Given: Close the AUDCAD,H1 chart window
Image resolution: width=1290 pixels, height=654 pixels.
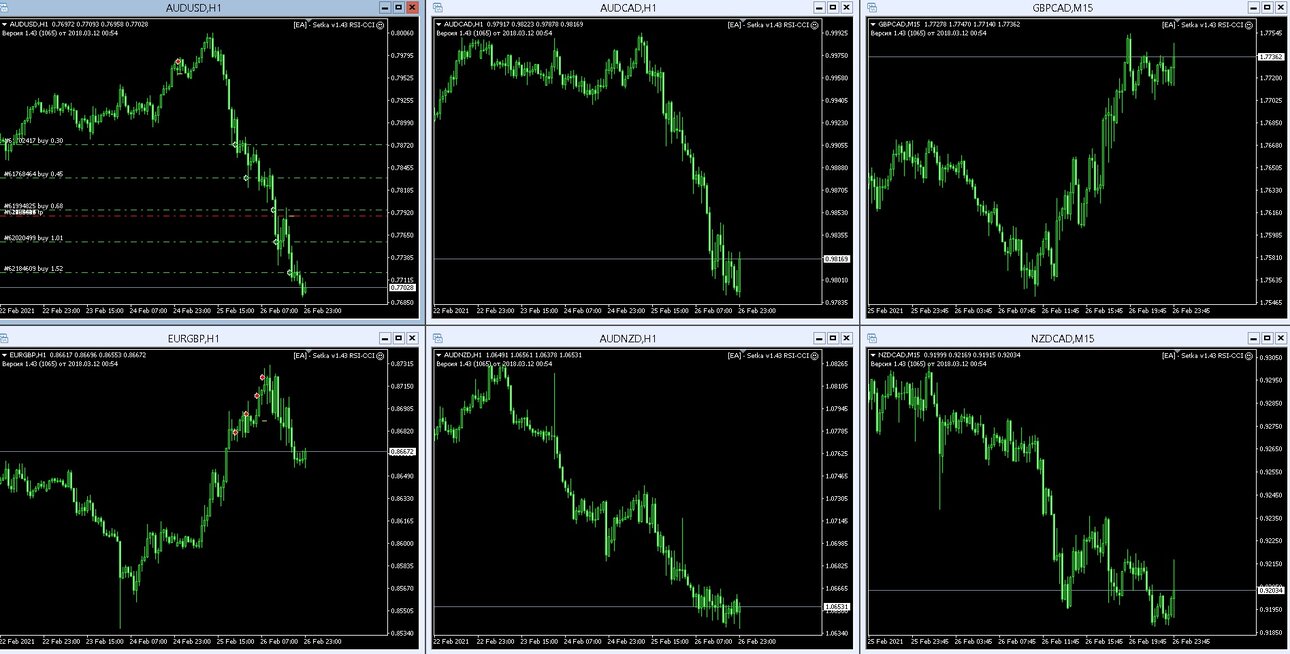Looking at the screenshot, I should click(845, 7).
